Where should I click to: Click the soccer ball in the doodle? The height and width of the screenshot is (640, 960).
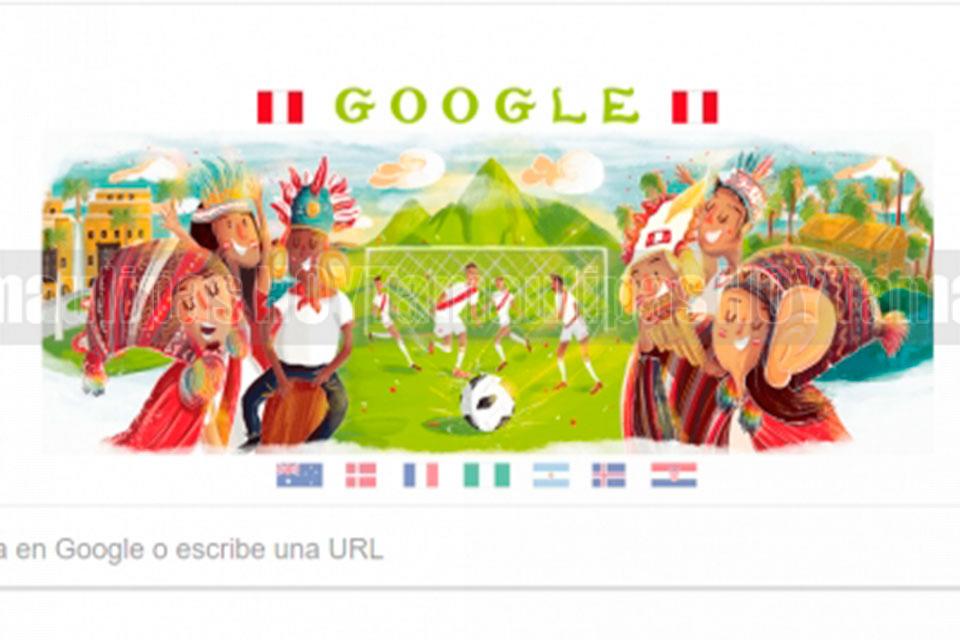(487, 402)
